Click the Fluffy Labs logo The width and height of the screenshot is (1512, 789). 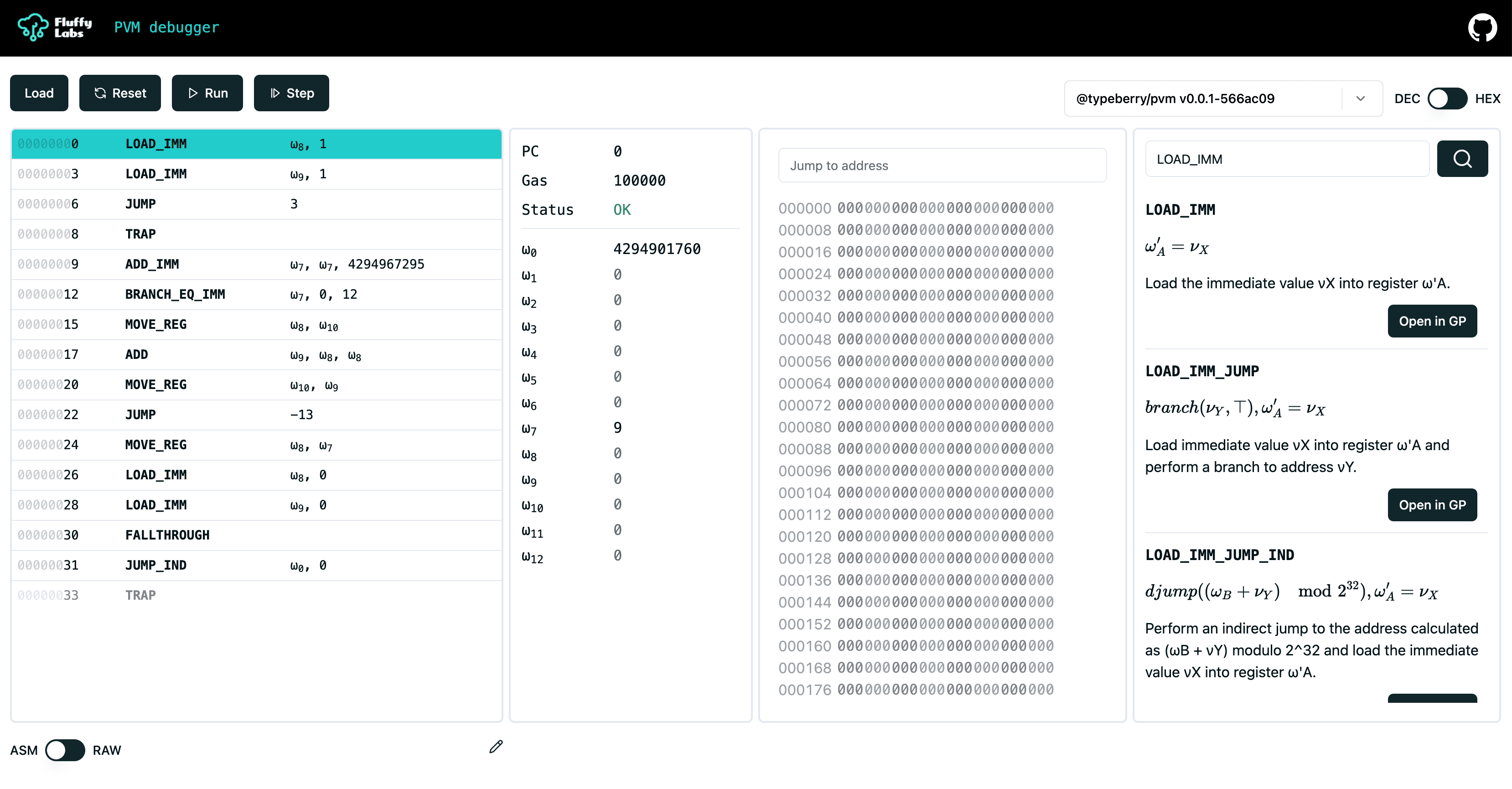55,27
